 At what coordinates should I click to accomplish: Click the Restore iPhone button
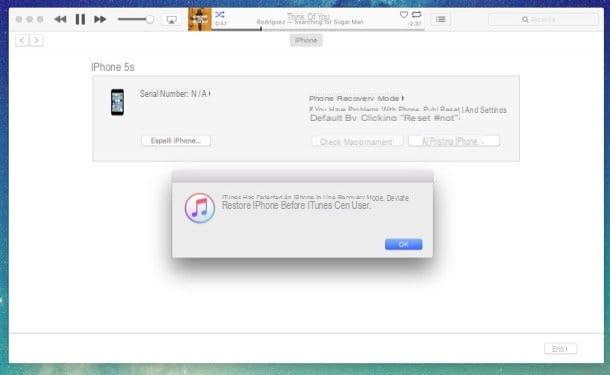[x=454, y=141]
